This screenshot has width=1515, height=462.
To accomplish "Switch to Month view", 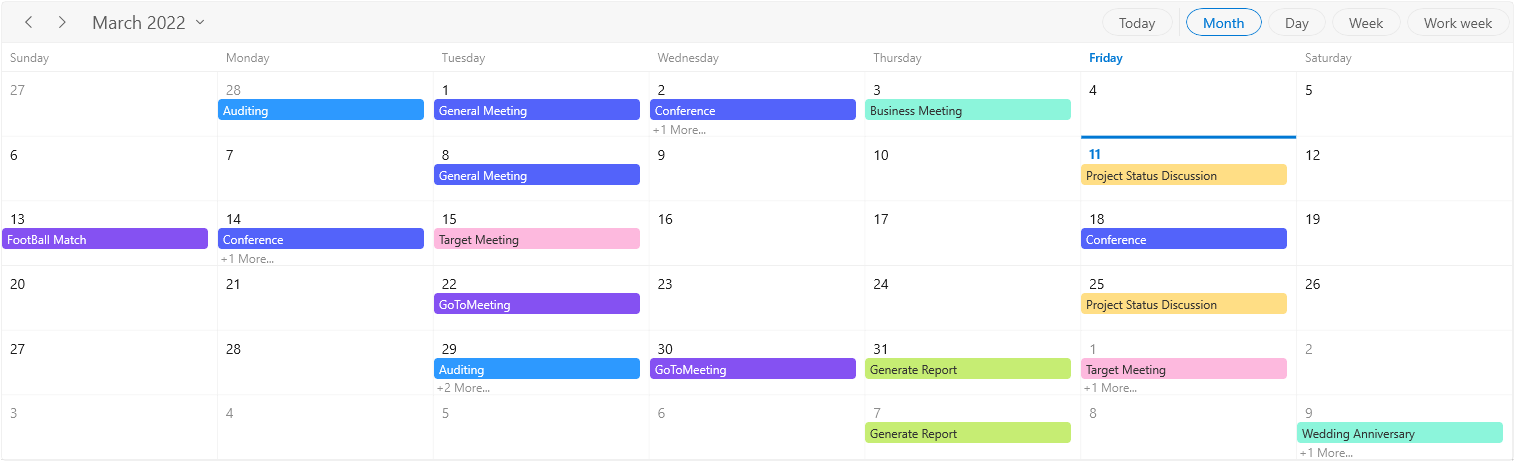I will [x=1223, y=23].
